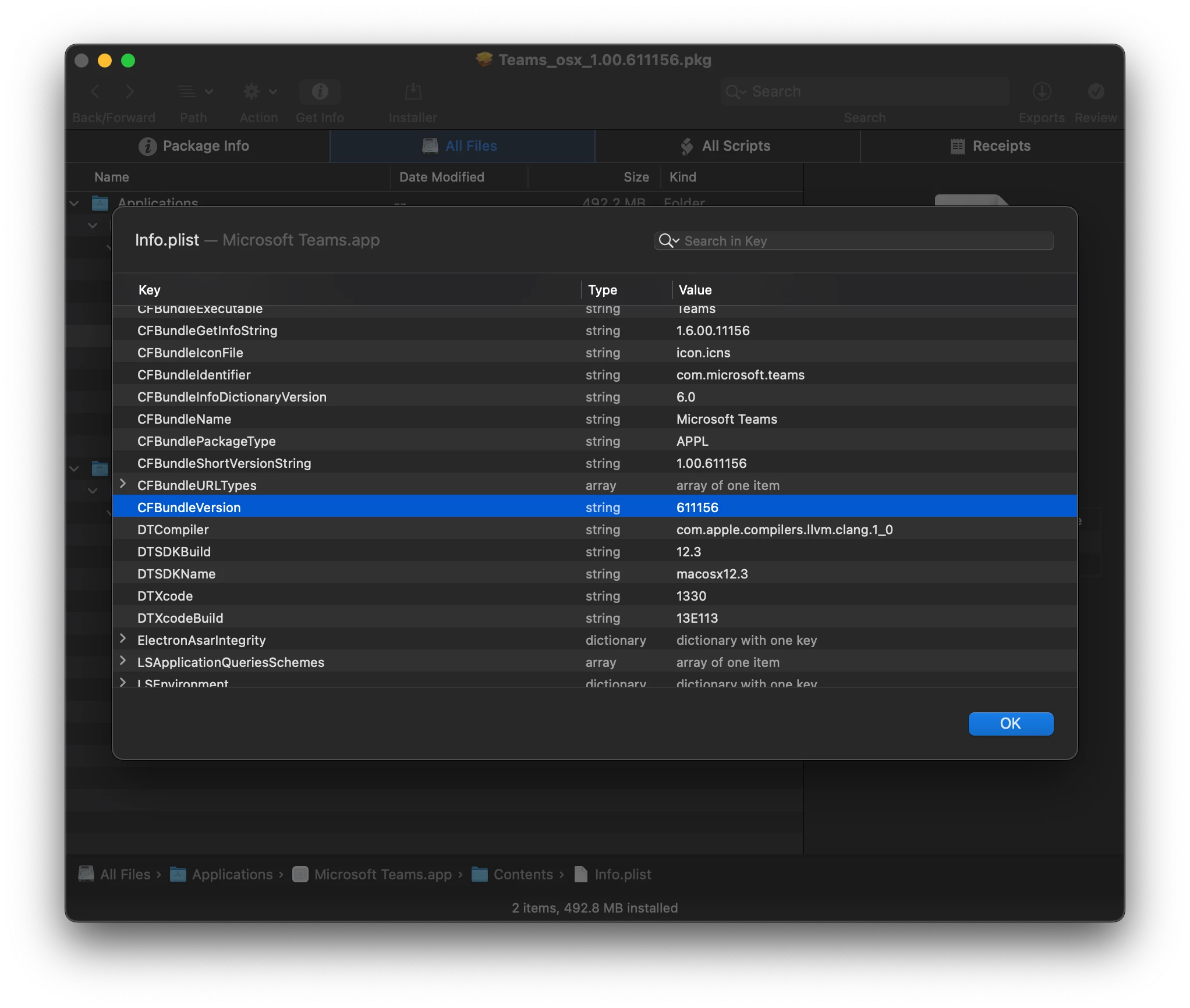The image size is (1190, 1008).
Task: Click Microsoft Teams.app in path bar
Action: [373, 874]
